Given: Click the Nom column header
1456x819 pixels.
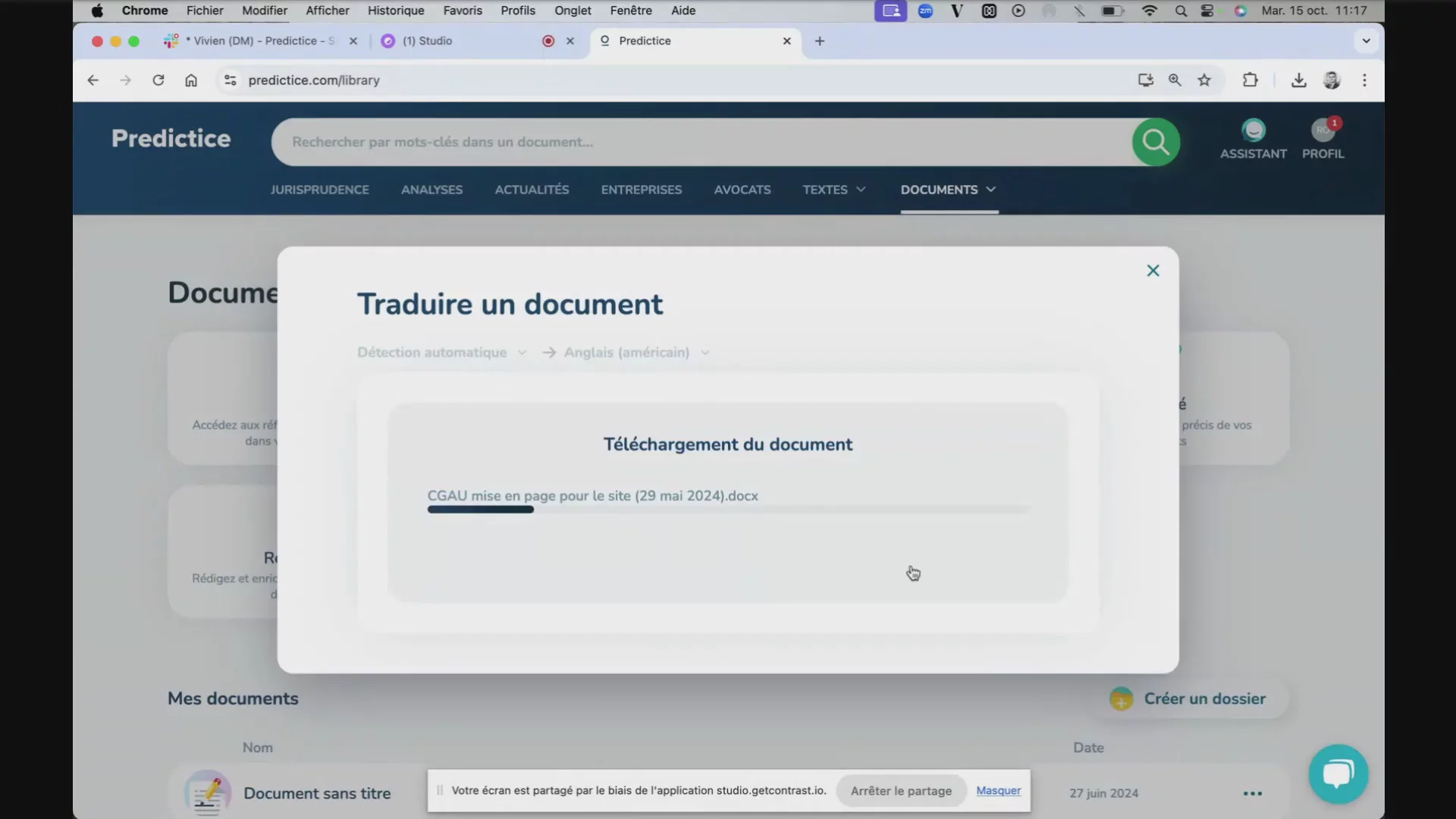Looking at the screenshot, I should [258, 748].
